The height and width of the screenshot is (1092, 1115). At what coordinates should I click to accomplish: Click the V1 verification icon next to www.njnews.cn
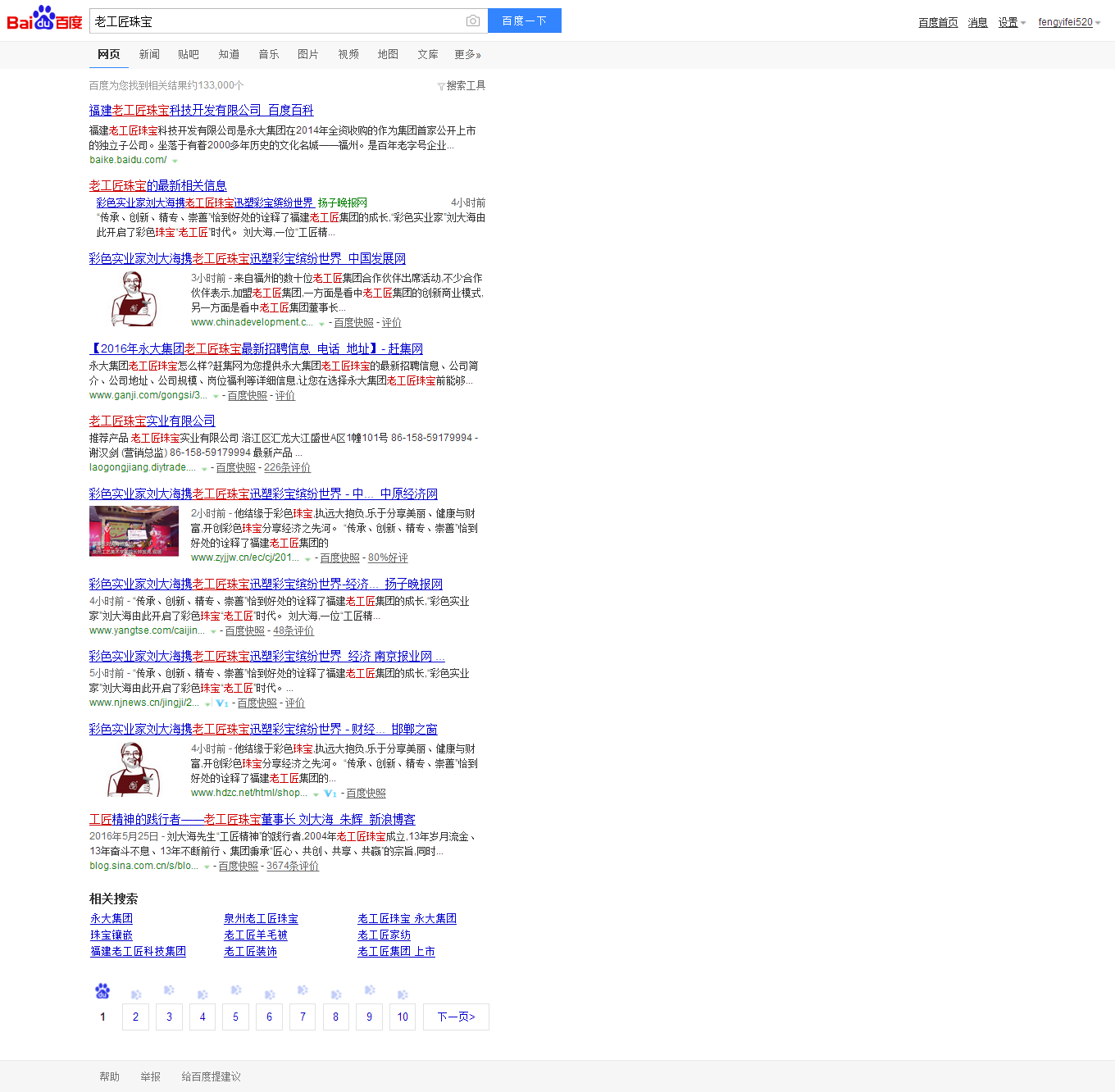[x=221, y=703]
